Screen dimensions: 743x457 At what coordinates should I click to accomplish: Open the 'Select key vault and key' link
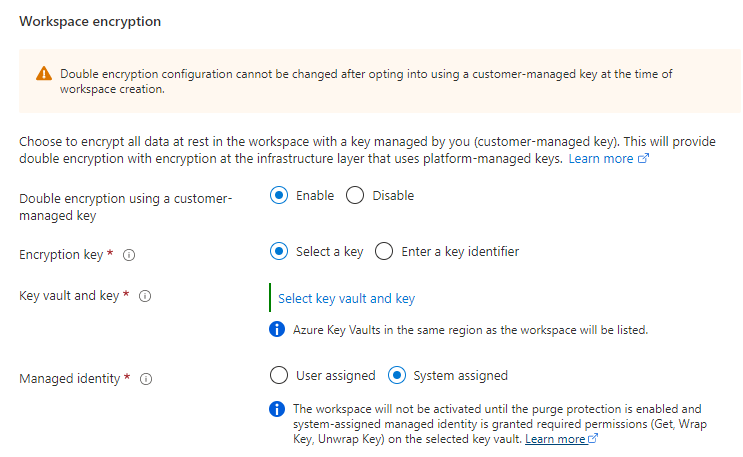coord(346,298)
